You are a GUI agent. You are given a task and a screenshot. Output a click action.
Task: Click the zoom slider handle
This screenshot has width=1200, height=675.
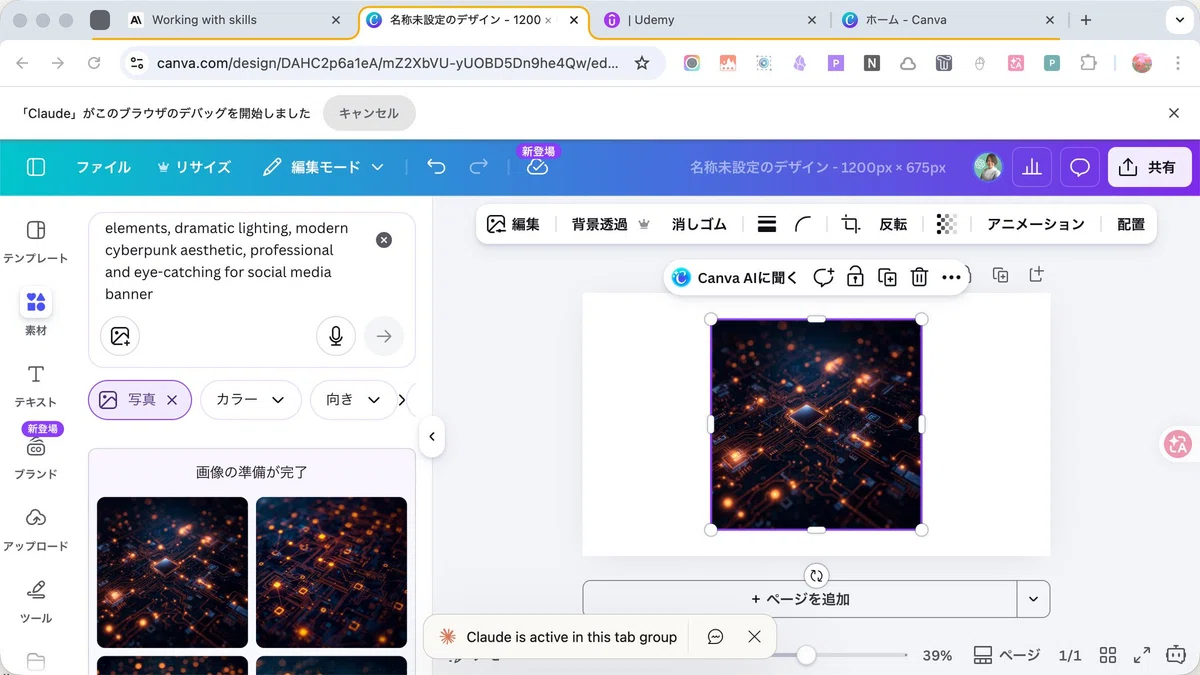[x=806, y=656]
